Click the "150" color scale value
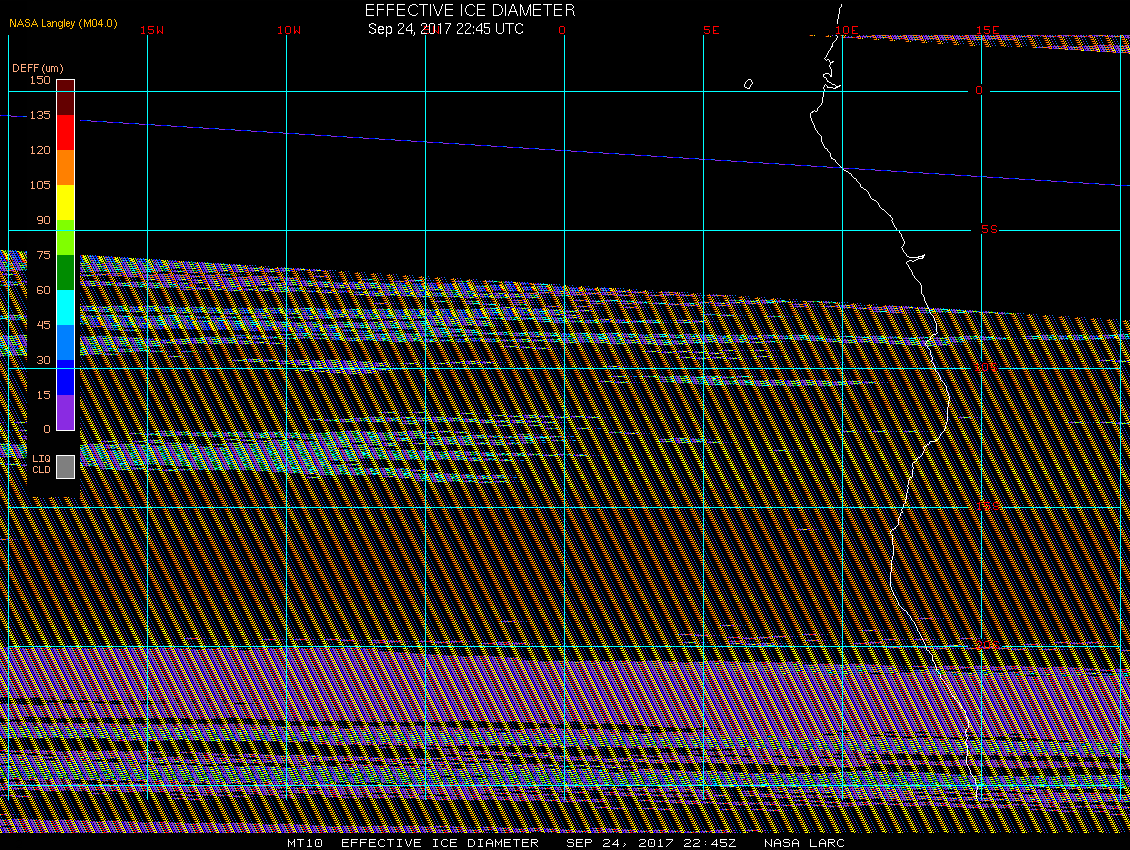Image resolution: width=1130 pixels, height=850 pixels. (x=40, y=80)
